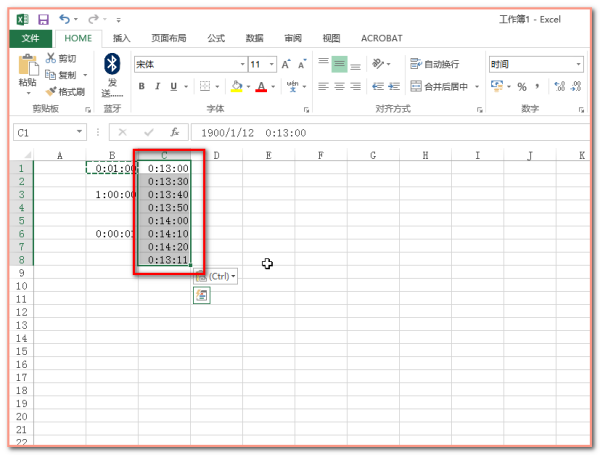600x455 pixels.
Task: Click the 文件 file button
Action: coord(30,38)
